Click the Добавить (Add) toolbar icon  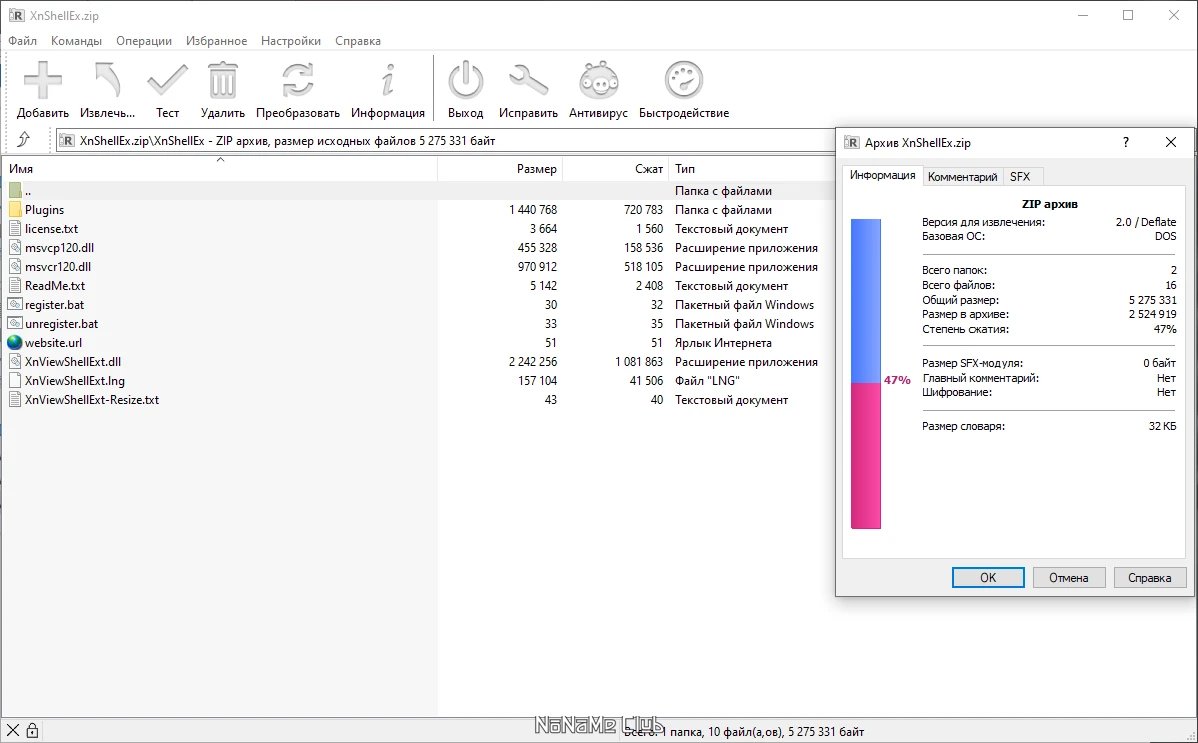pos(43,80)
